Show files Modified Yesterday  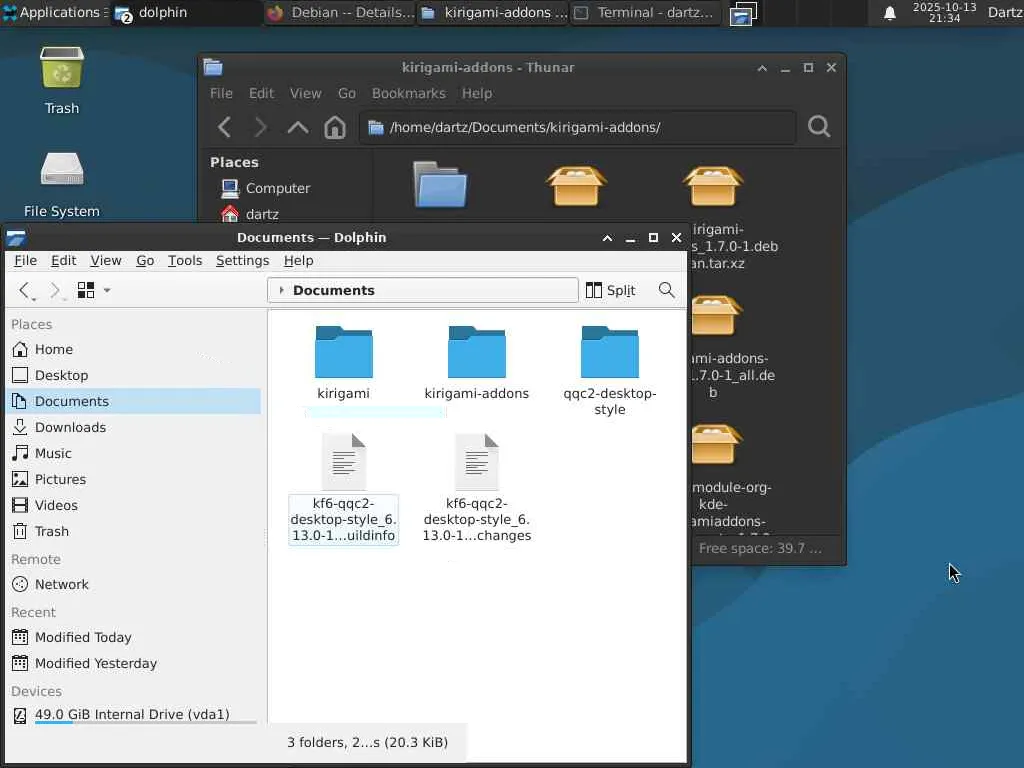point(134,664)
